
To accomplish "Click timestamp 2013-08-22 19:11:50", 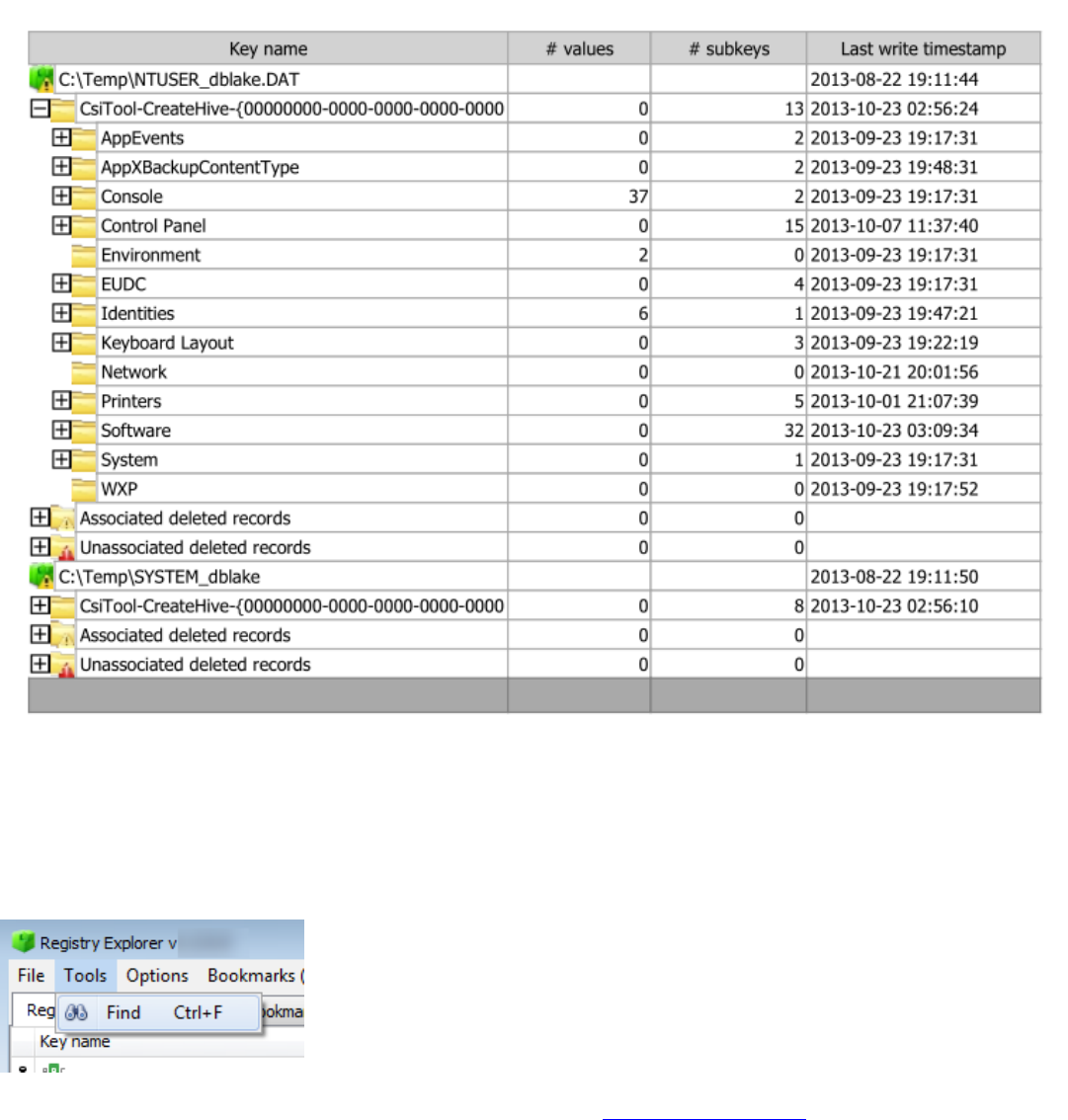I will point(894,577).
